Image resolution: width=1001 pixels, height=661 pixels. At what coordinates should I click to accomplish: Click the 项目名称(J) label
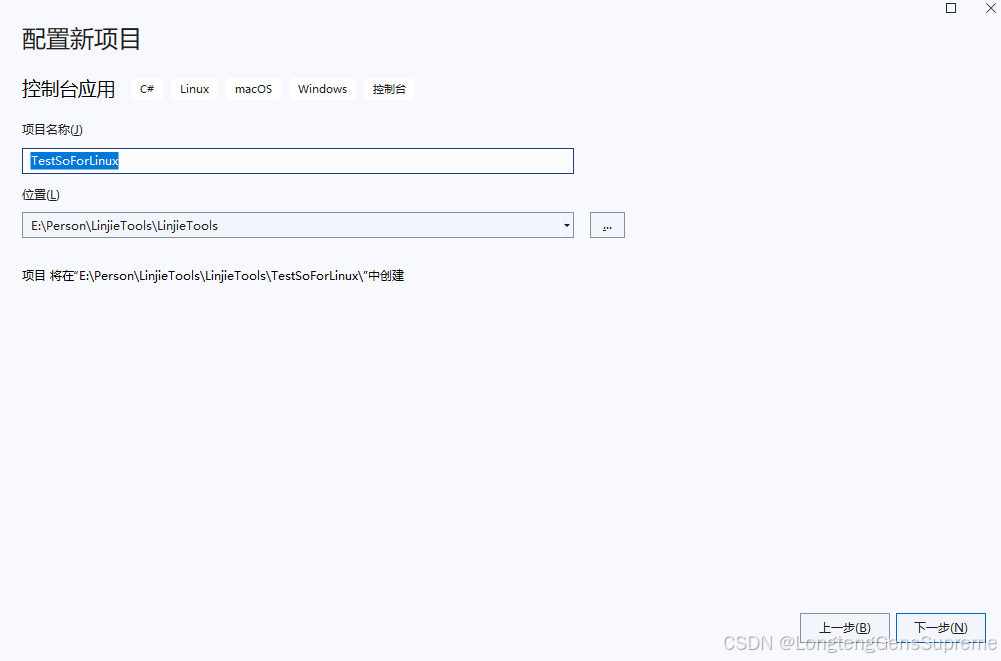pyautogui.click(x=52, y=130)
